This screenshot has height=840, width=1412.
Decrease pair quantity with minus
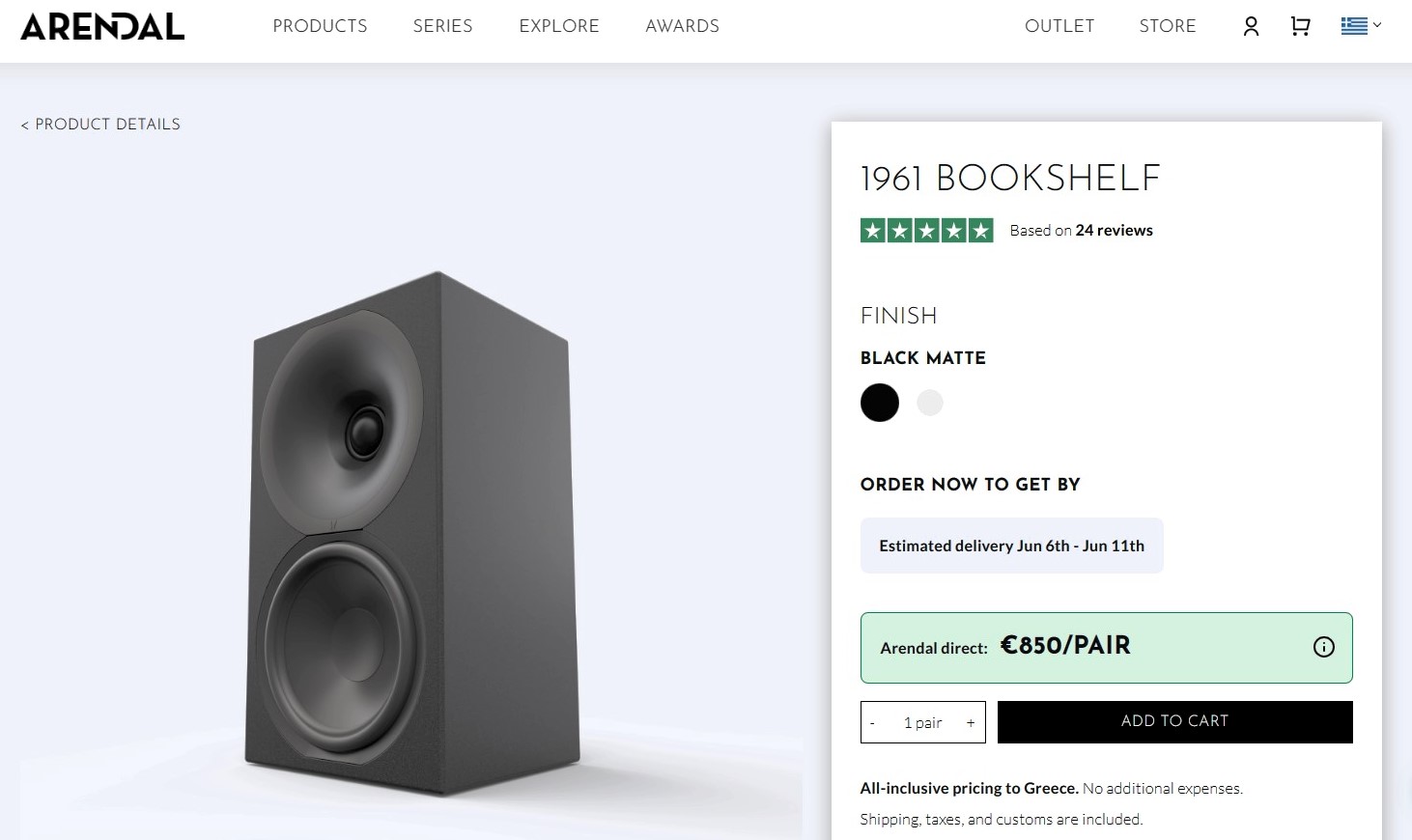[x=872, y=723]
